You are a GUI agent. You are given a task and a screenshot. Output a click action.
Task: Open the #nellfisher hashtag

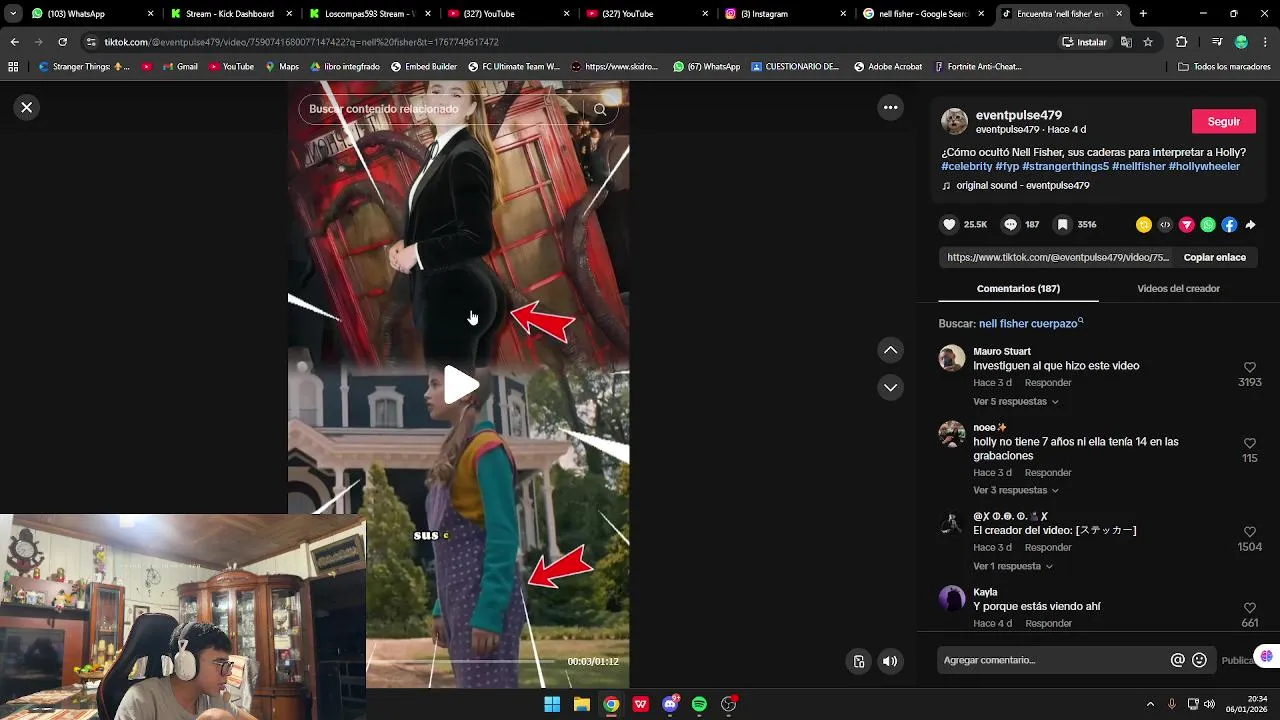1139,166
